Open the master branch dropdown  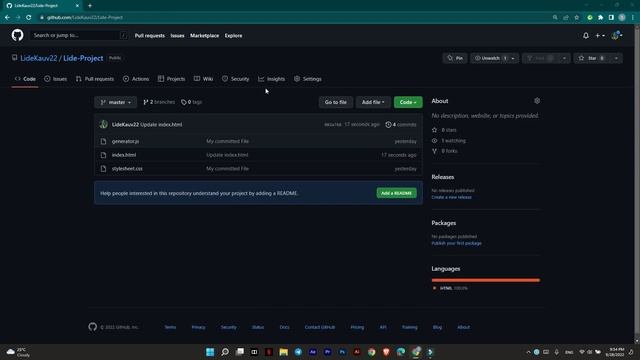tap(116, 102)
